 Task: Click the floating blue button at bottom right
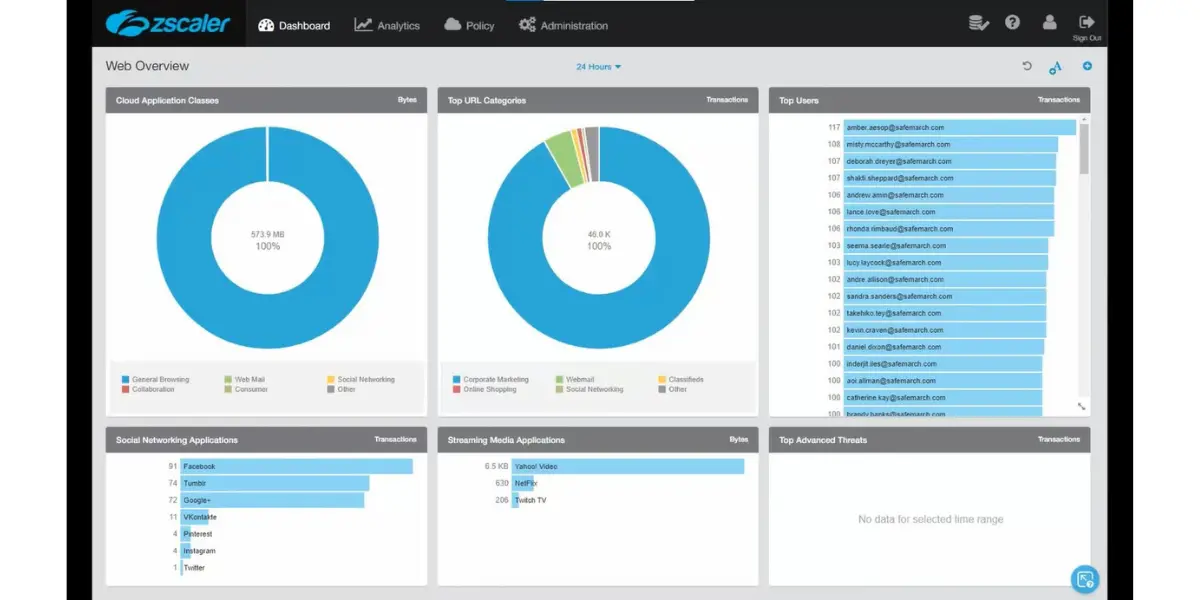1084,579
